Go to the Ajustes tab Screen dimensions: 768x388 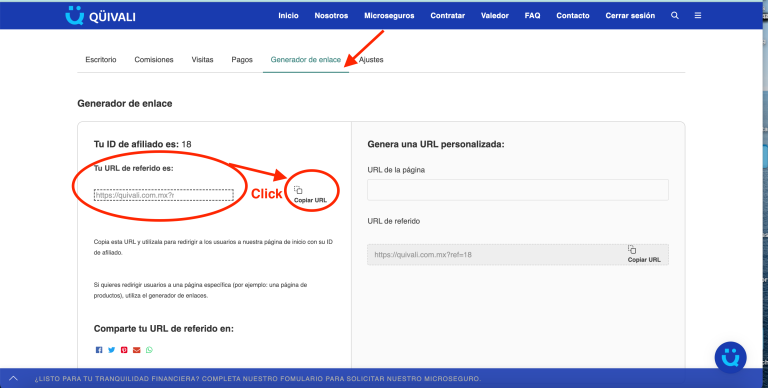(x=371, y=60)
